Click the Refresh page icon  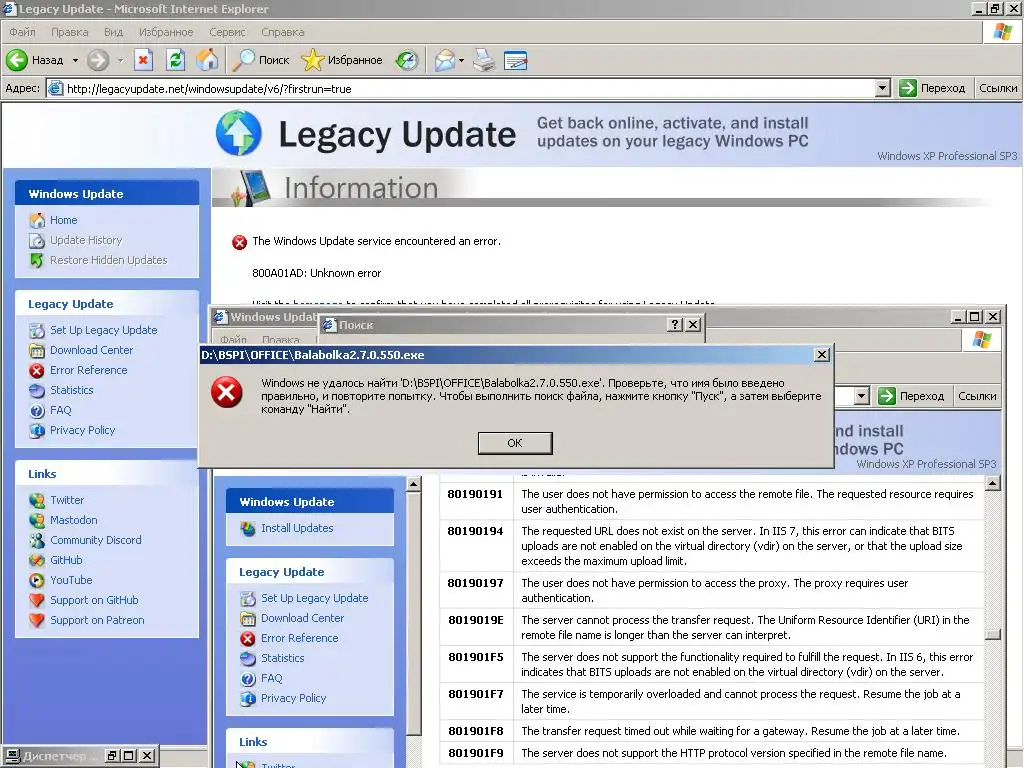pos(175,60)
